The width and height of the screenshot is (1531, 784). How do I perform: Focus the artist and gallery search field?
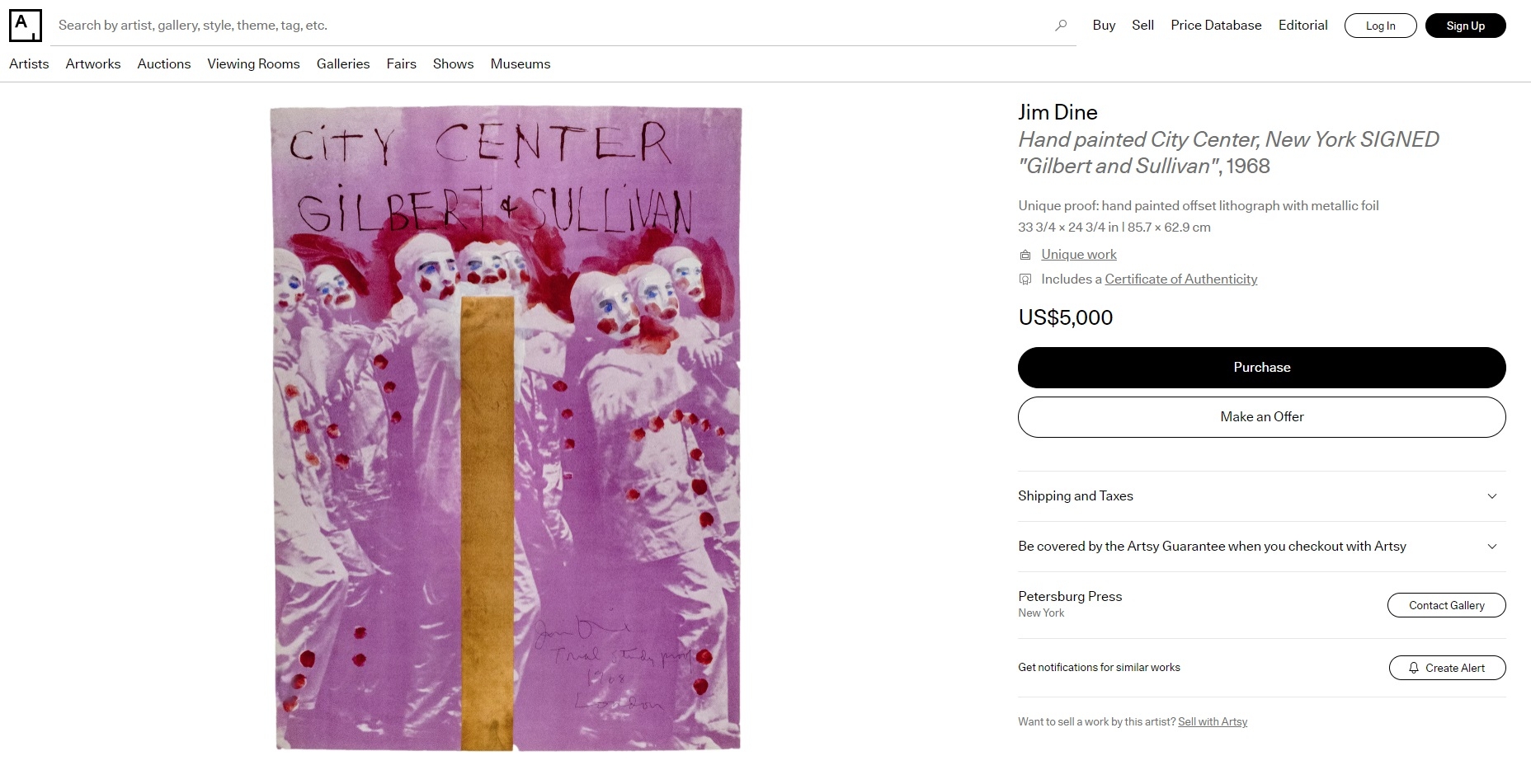(553, 26)
